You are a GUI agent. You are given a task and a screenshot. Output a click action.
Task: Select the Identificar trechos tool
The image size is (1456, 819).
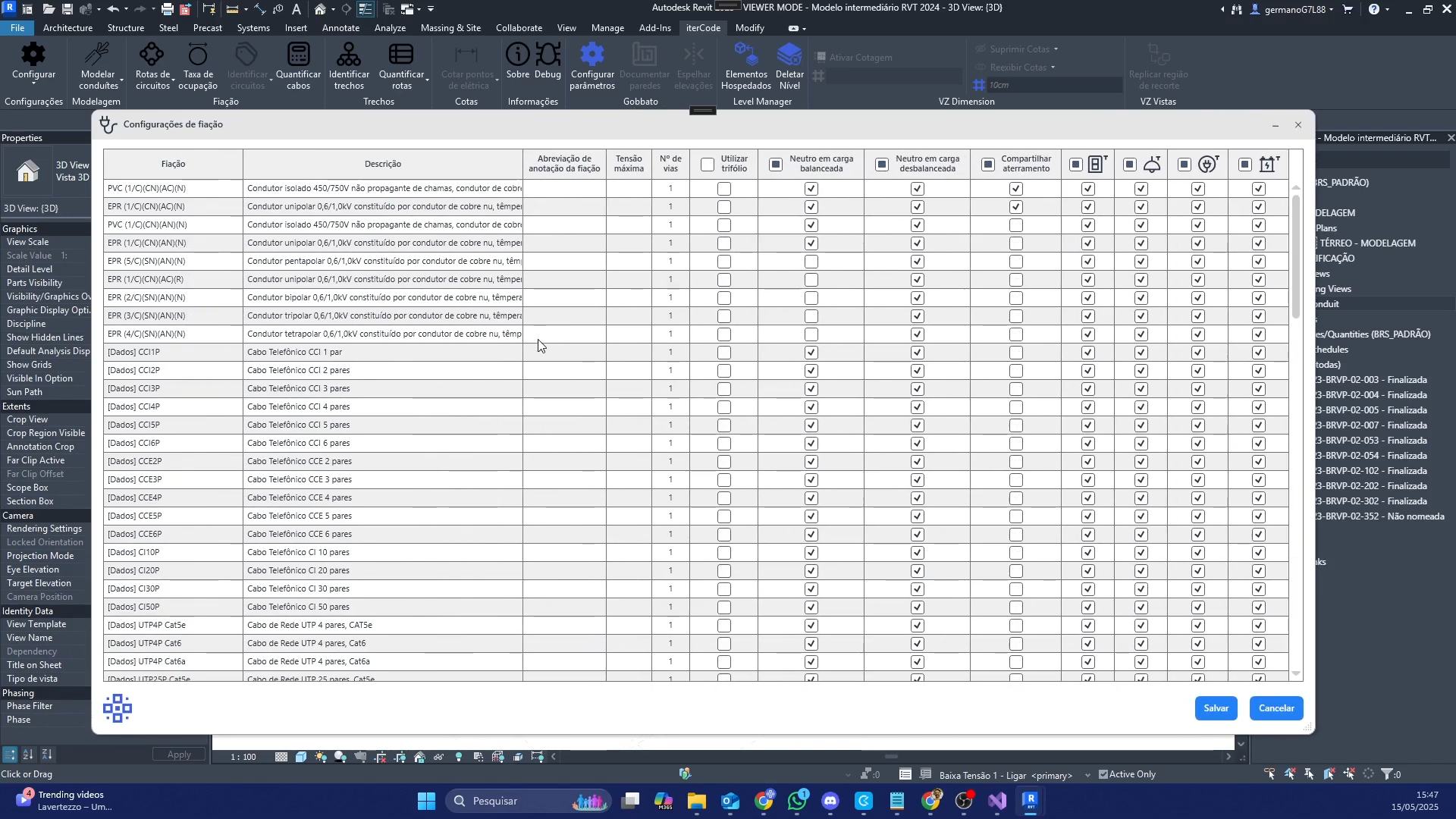click(349, 55)
